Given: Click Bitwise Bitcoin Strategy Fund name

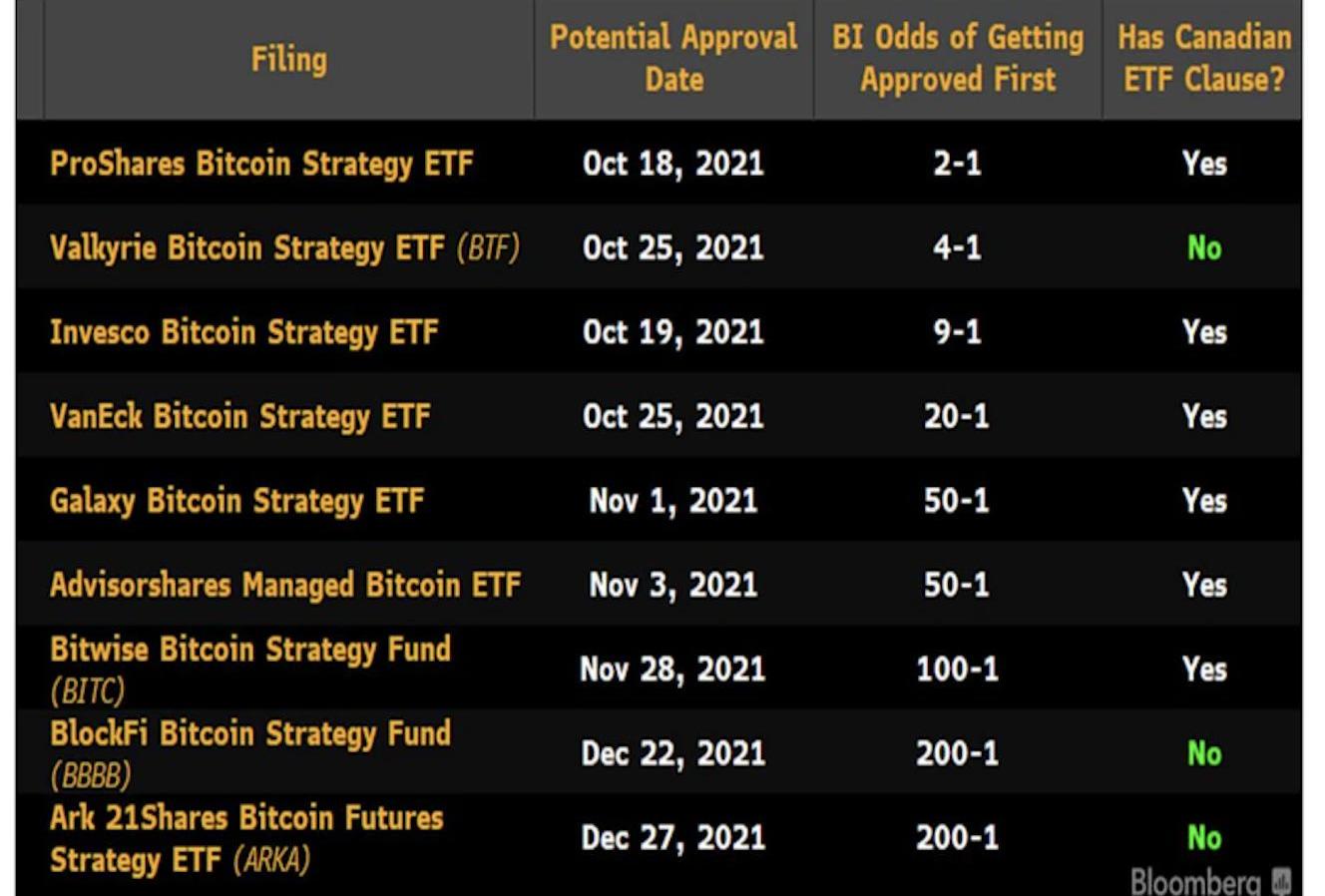Looking at the screenshot, I should (x=250, y=650).
